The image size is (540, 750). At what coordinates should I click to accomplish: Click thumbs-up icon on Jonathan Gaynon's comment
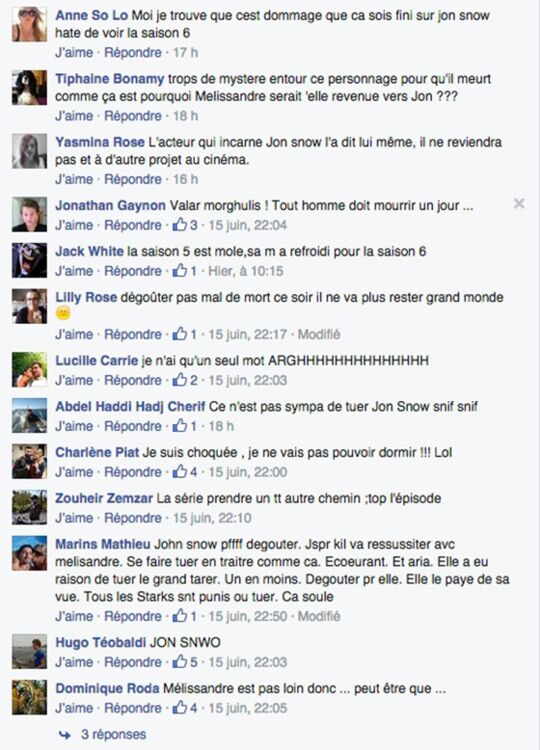[180, 224]
